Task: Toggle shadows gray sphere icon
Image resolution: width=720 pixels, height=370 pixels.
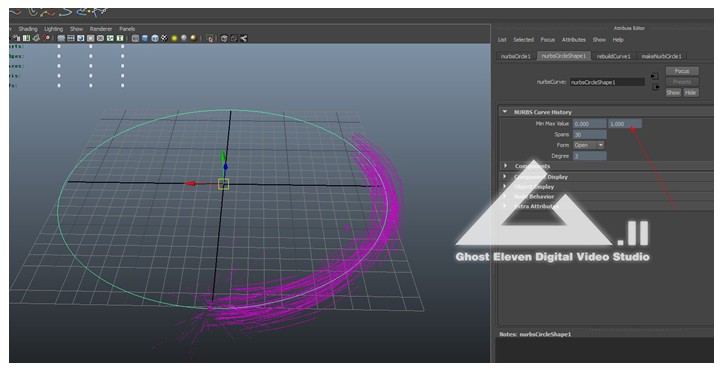Action: coord(184,38)
